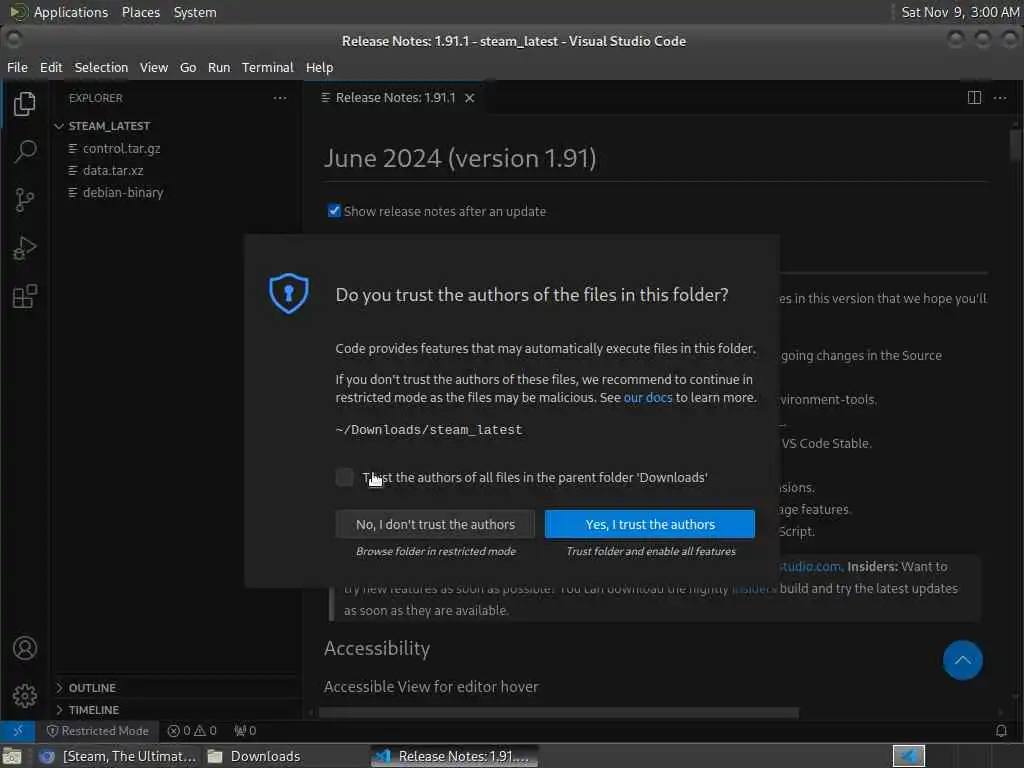
Task: Open errors and warnings count in status bar
Action: (x=192, y=731)
